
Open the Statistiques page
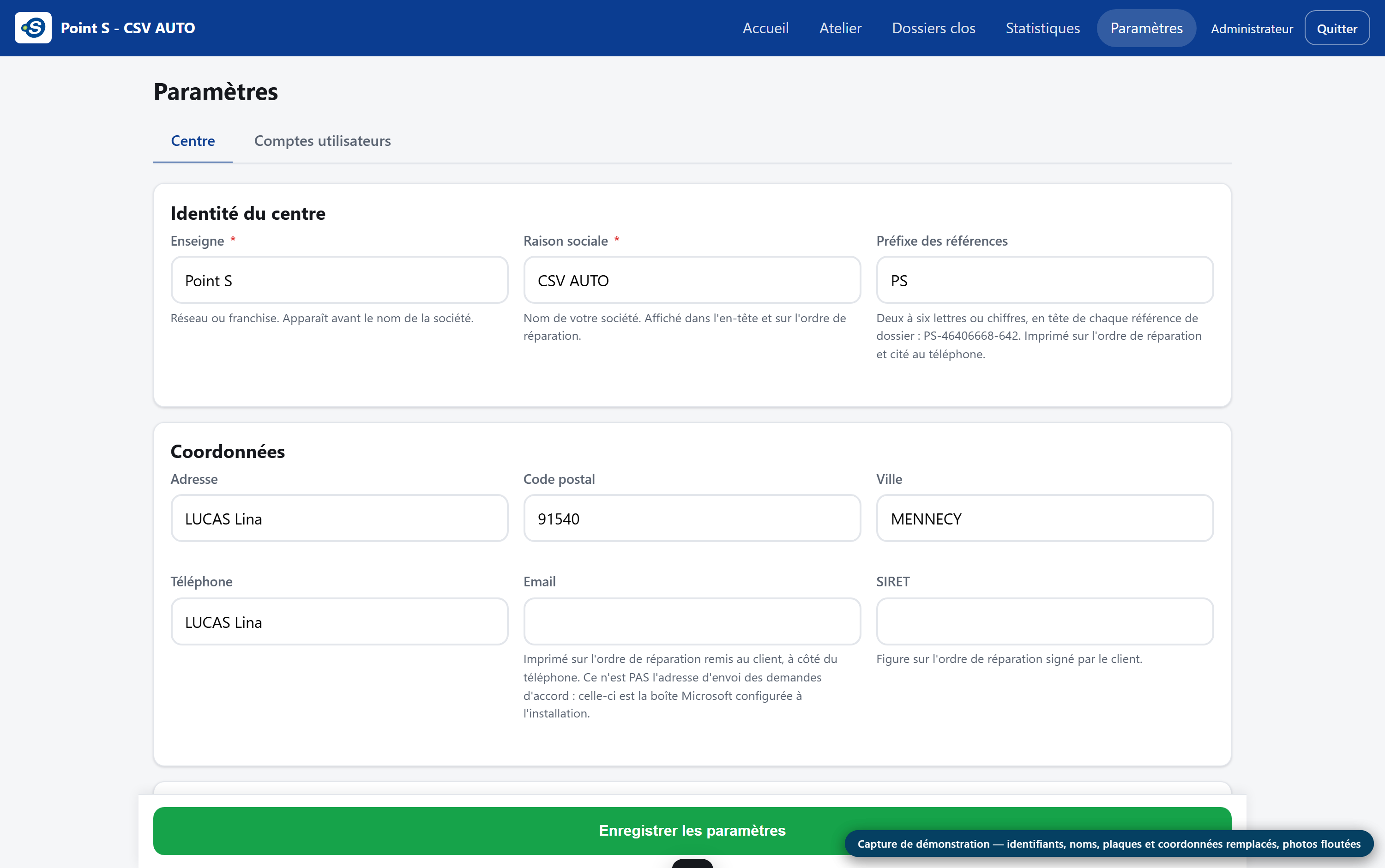[x=1042, y=28]
